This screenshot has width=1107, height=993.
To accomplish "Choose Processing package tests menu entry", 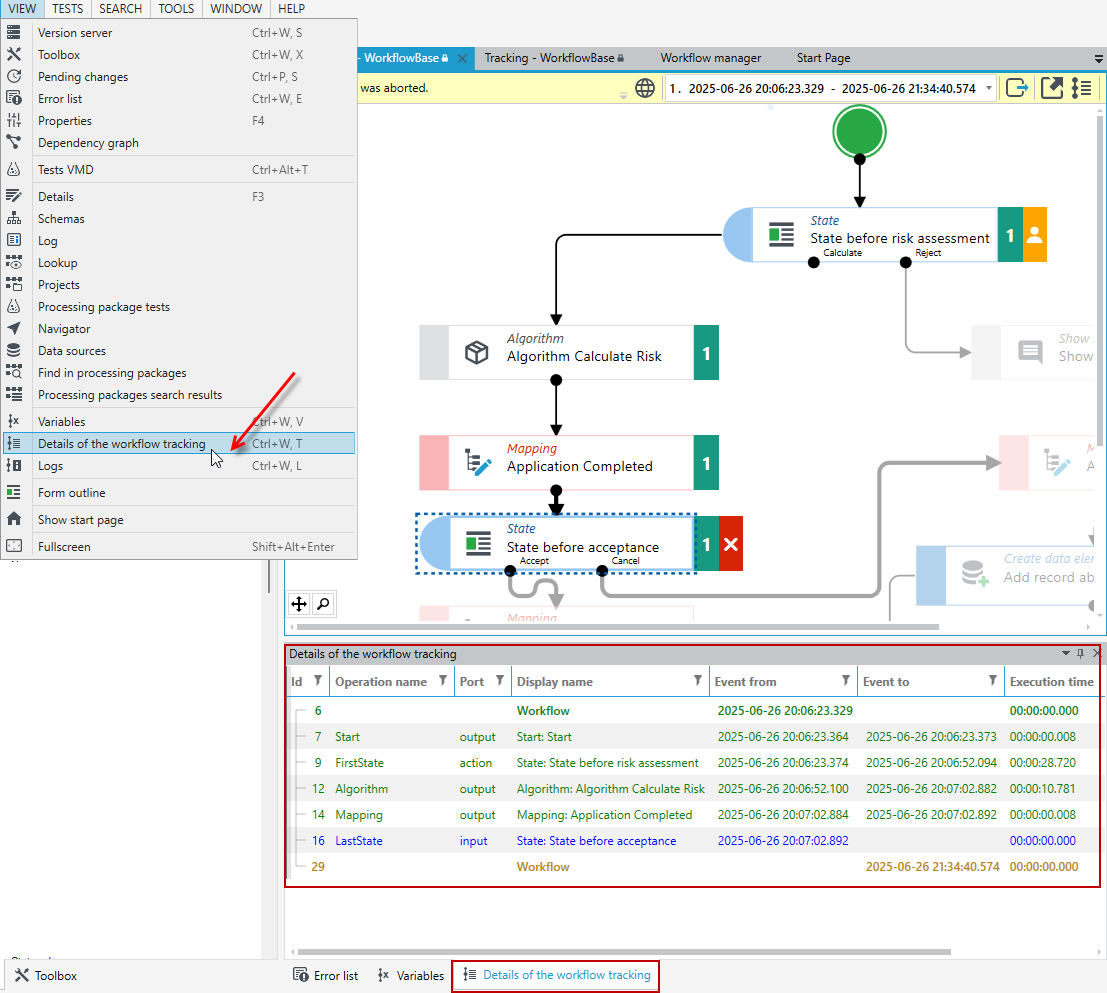I will (x=179, y=306).
